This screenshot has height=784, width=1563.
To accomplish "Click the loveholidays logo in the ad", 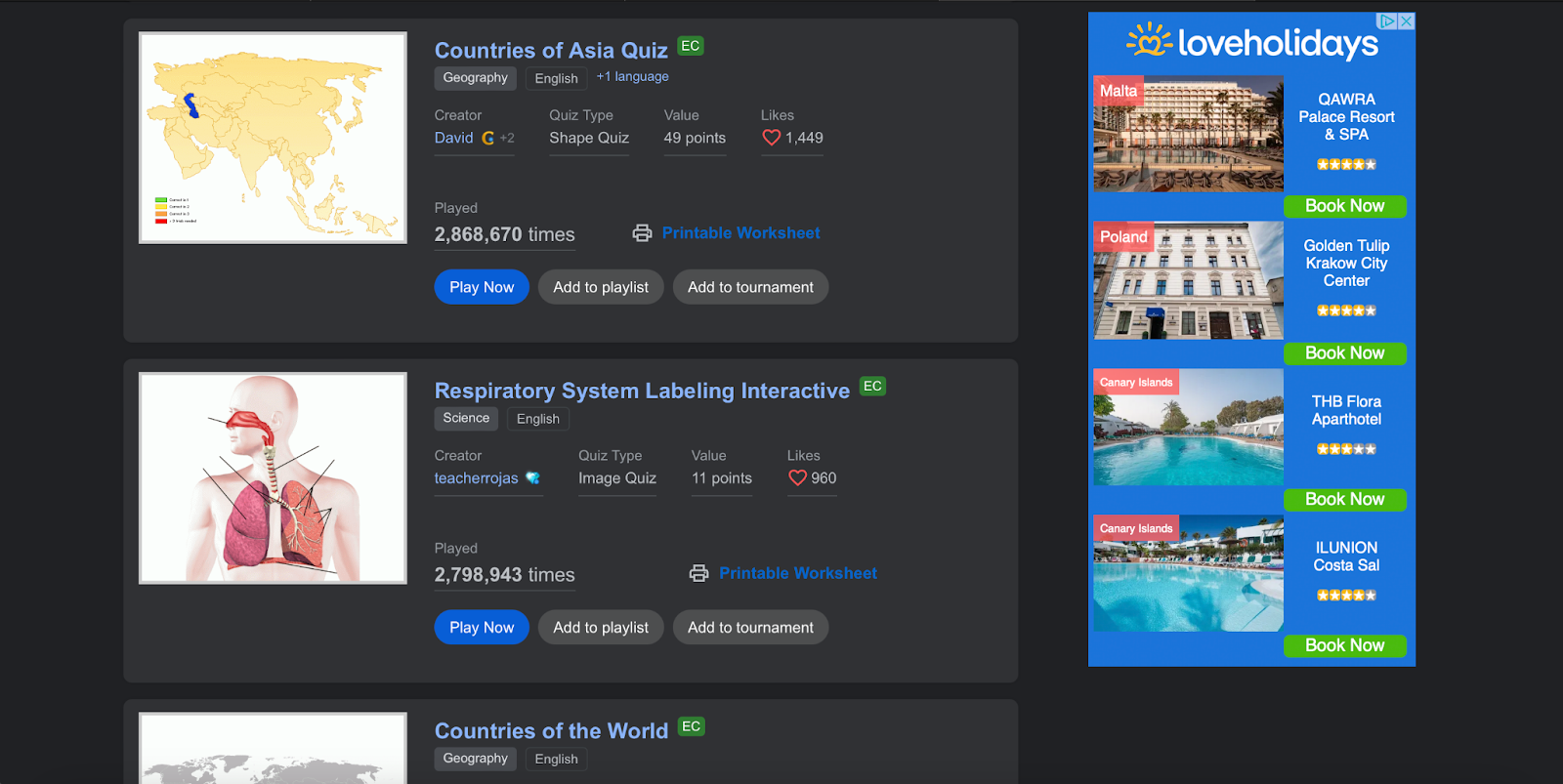I will point(1252,42).
